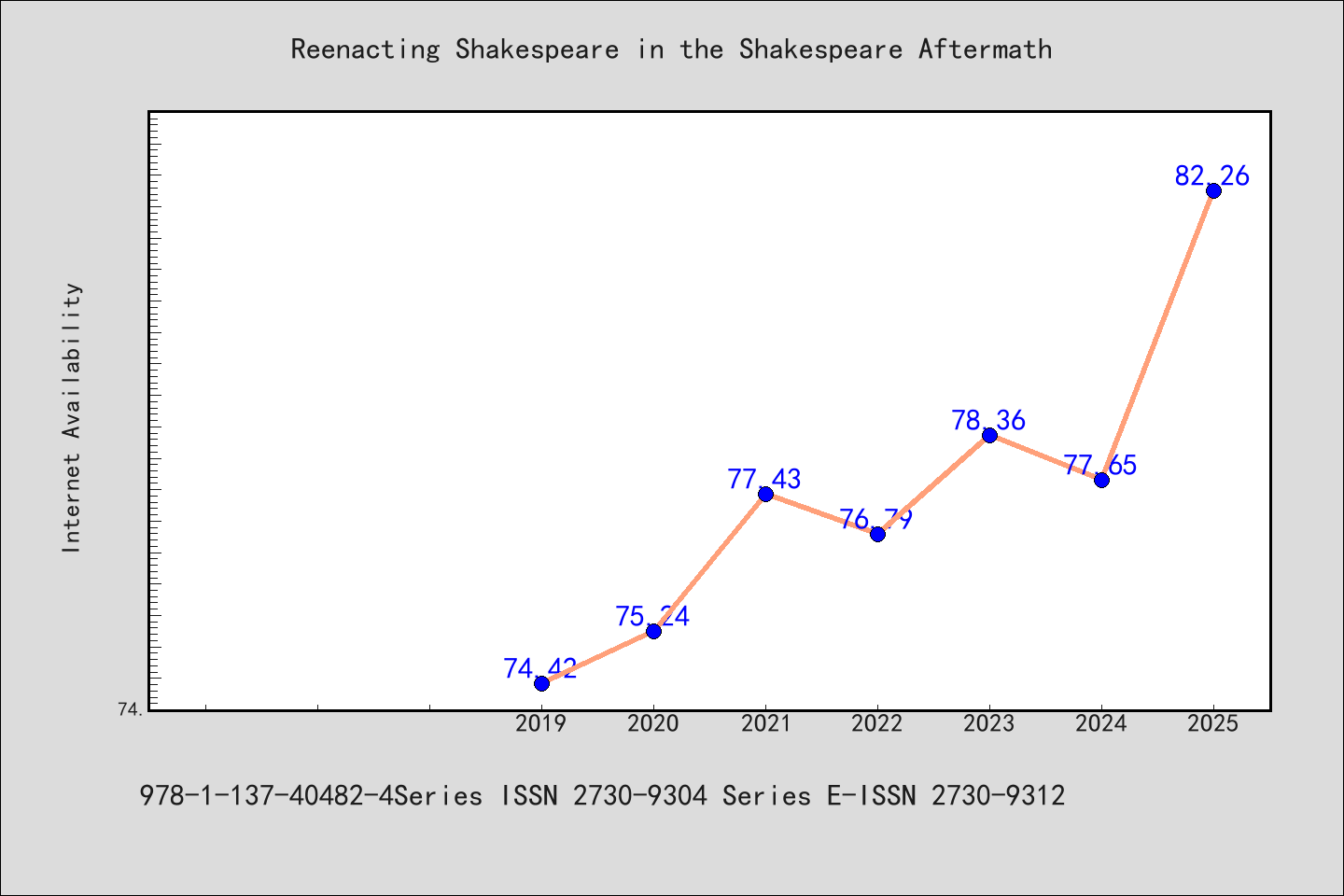Viewport: 1344px width, 896px height.
Task: Select the 2020 data point marker
Action: (x=653, y=631)
